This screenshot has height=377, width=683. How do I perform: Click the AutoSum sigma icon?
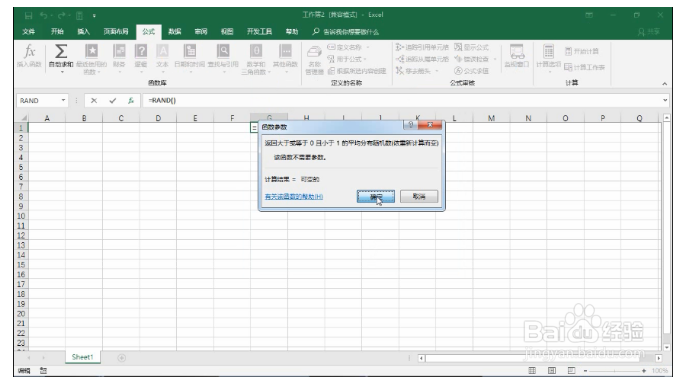pos(61,51)
